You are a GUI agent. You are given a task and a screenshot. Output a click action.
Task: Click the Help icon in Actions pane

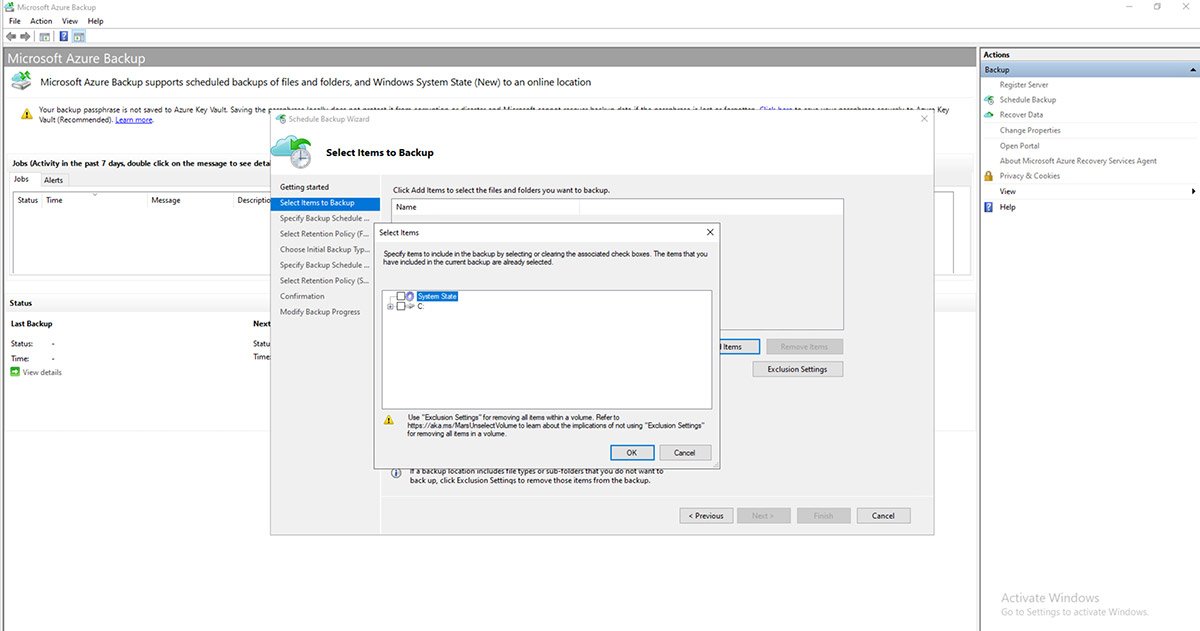point(988,207)
